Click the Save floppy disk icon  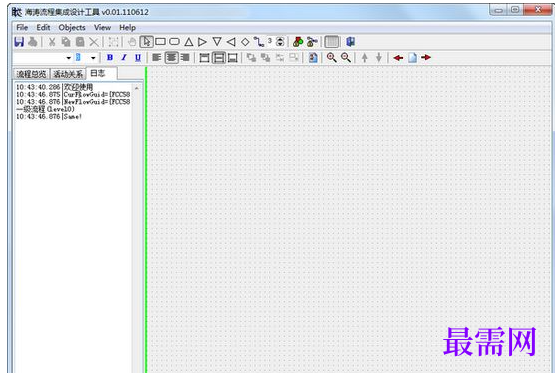pyautogui.click(x=19, y=42)
